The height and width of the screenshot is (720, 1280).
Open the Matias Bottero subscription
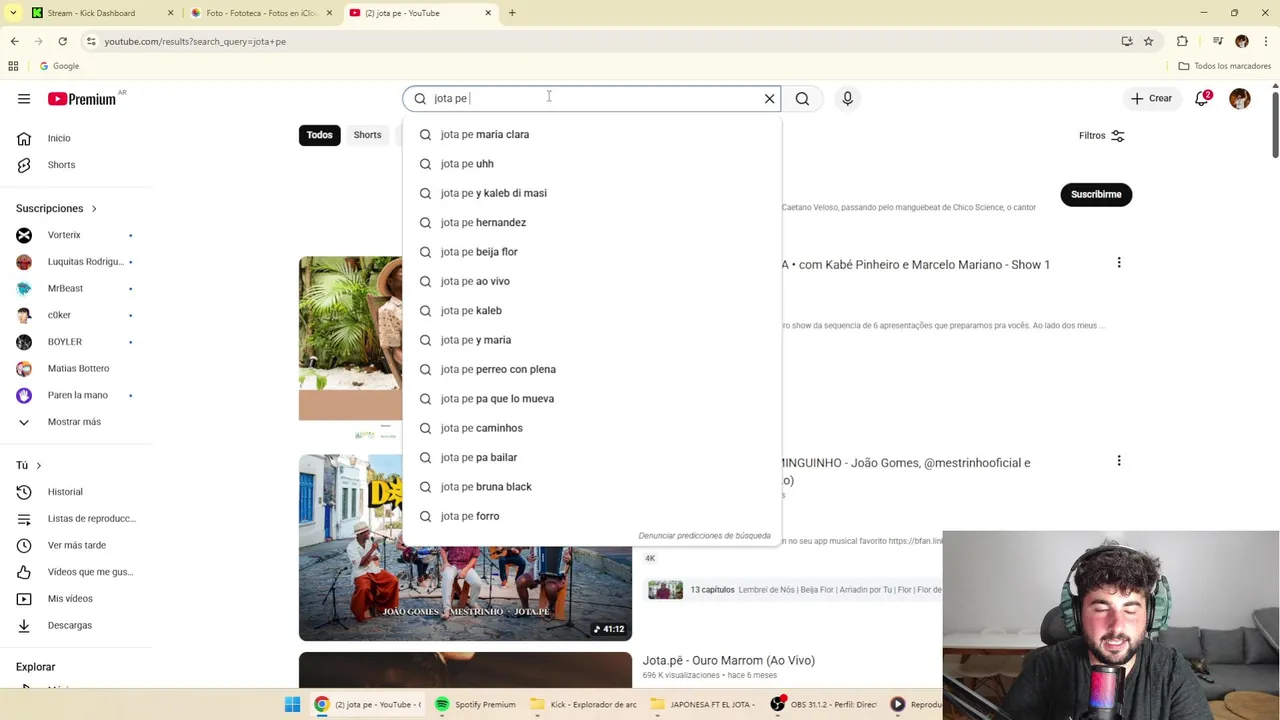pyautogui.click(x=76, y=368)
